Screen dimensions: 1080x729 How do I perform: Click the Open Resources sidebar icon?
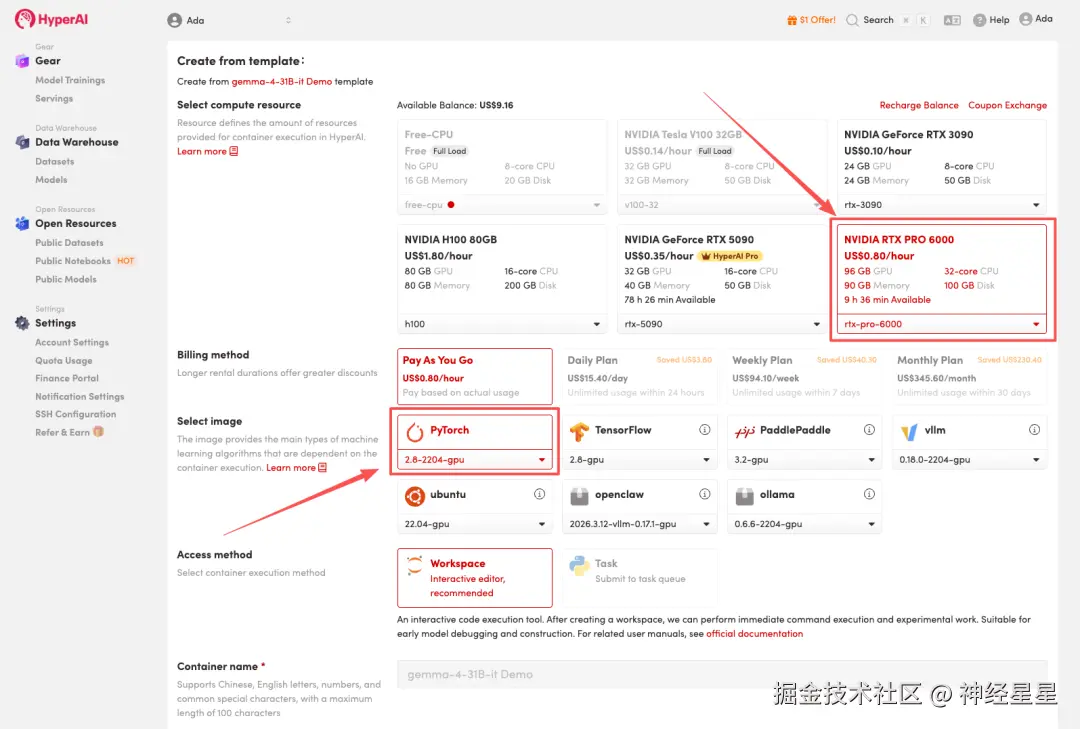[22, 223]
